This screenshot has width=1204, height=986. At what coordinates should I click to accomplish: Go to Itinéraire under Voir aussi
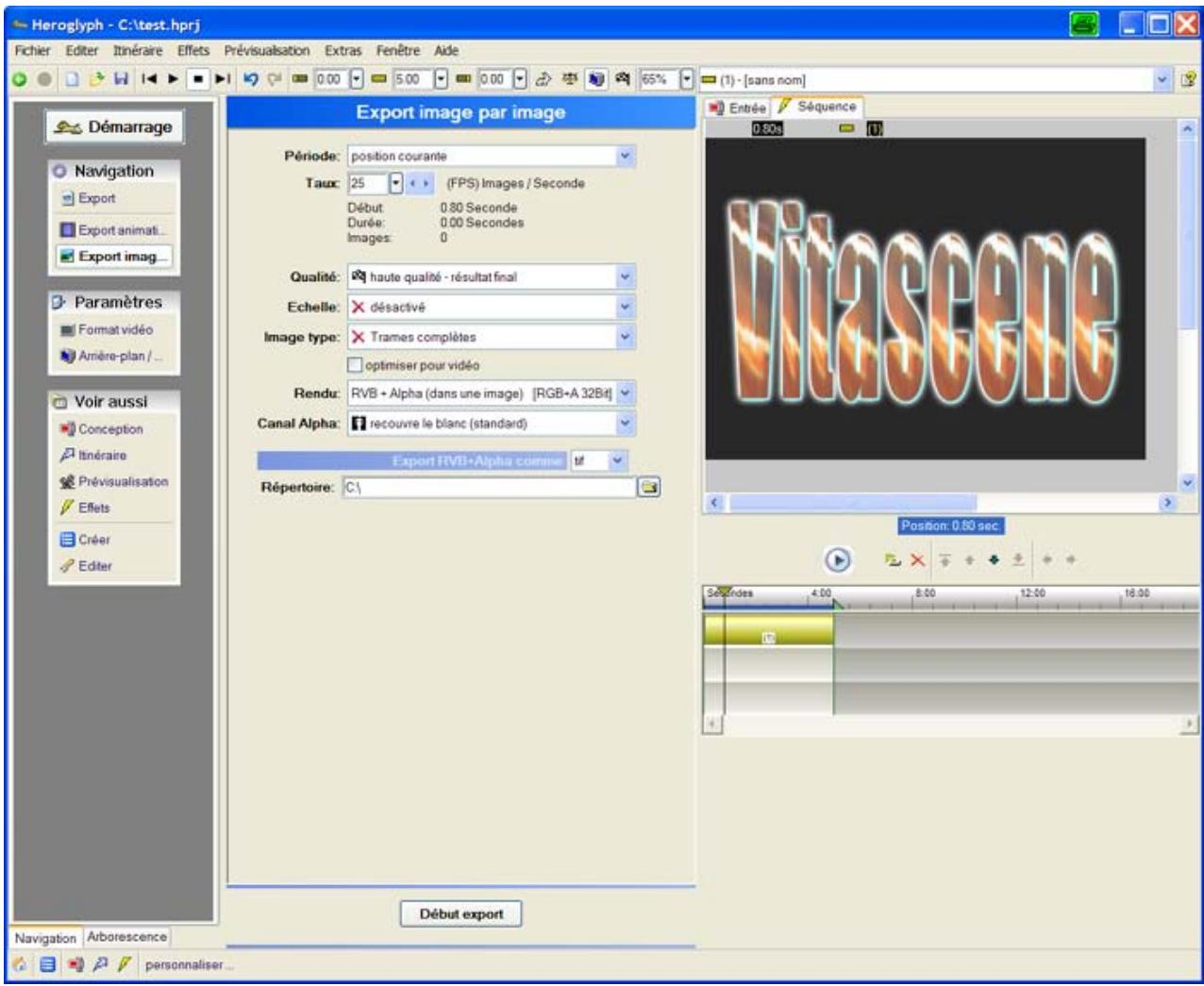coord(92,456)
